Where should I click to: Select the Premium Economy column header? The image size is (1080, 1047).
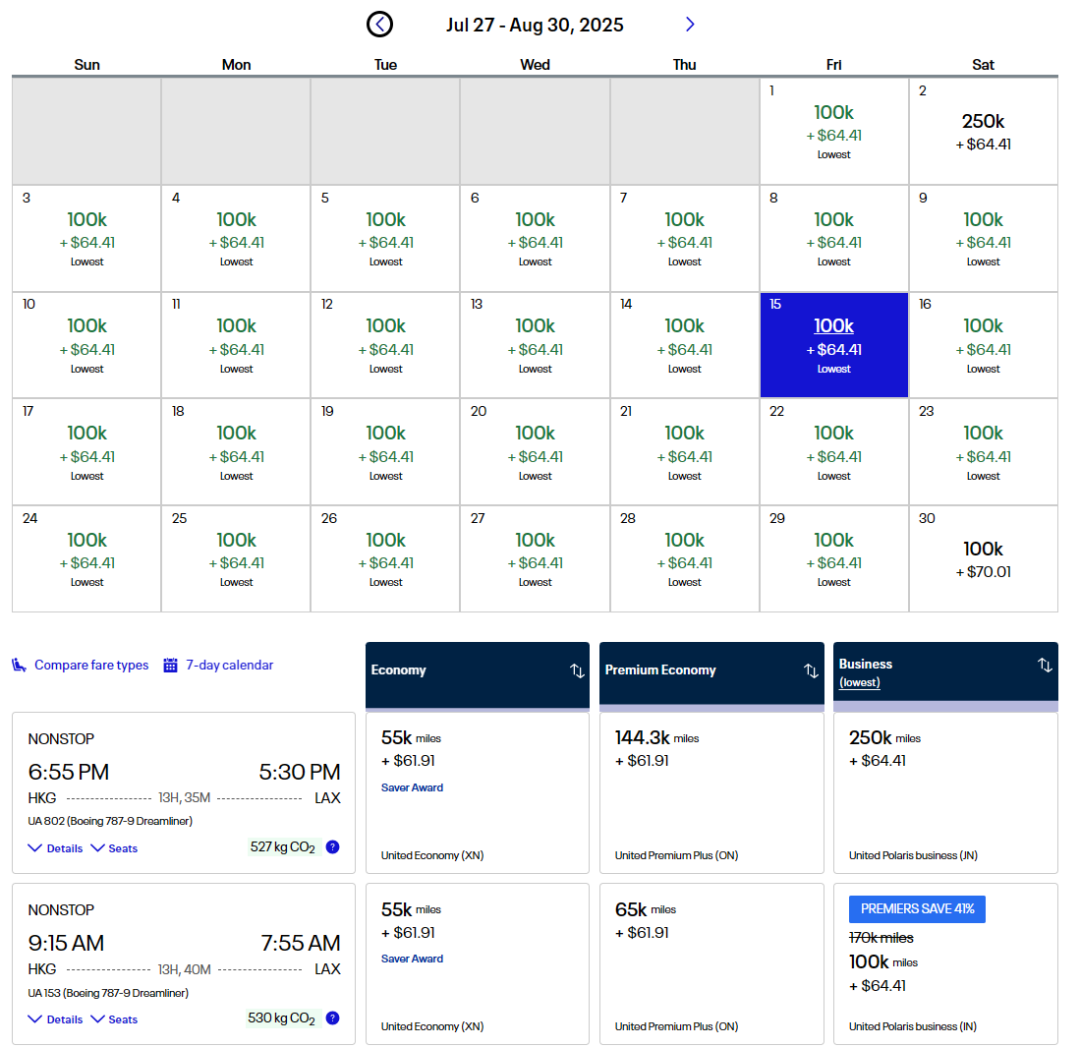tap(712, 675)
